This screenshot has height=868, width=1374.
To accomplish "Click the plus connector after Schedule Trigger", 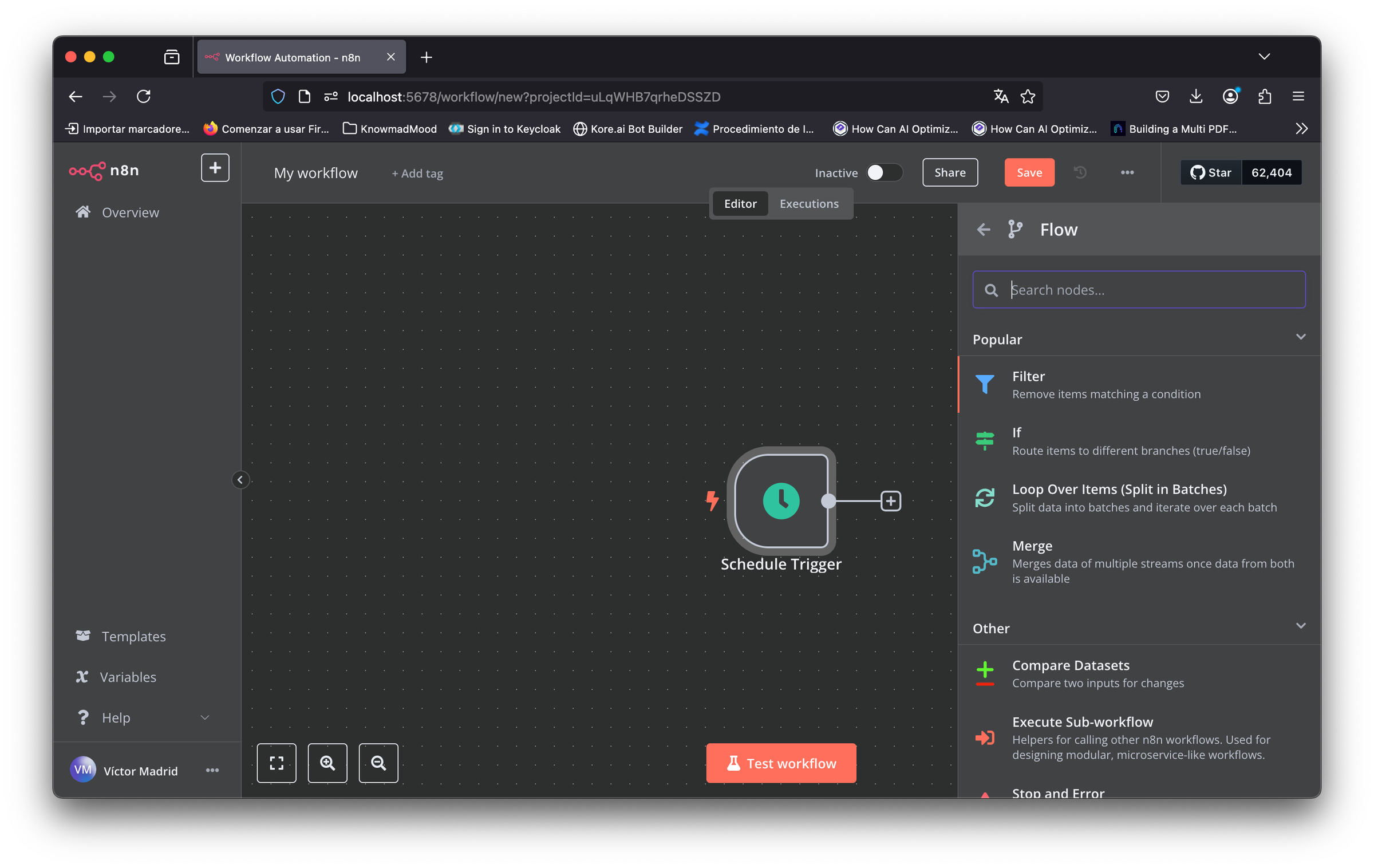I will [x=891, y=501].
